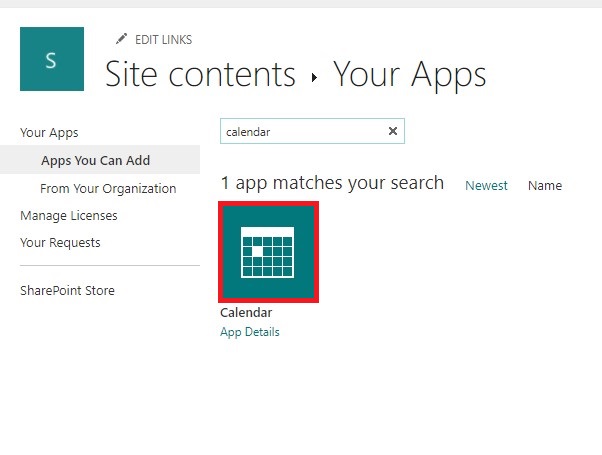Add the Calendar app tile
Image resolution: width=602 pixels, height=455 pixels.
[x=268, y=252]
